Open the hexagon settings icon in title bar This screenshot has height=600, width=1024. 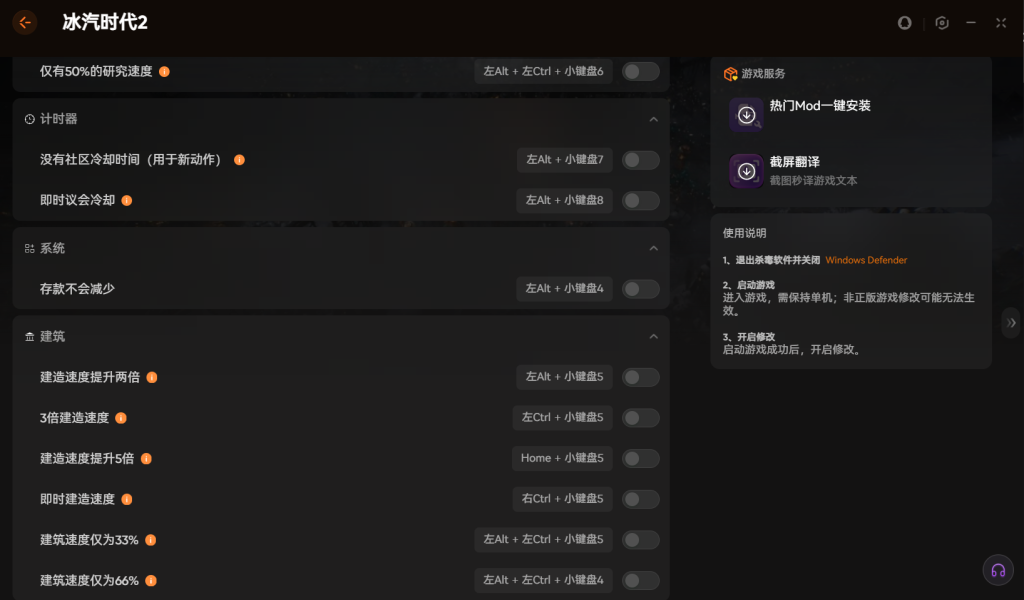(941, 23)
